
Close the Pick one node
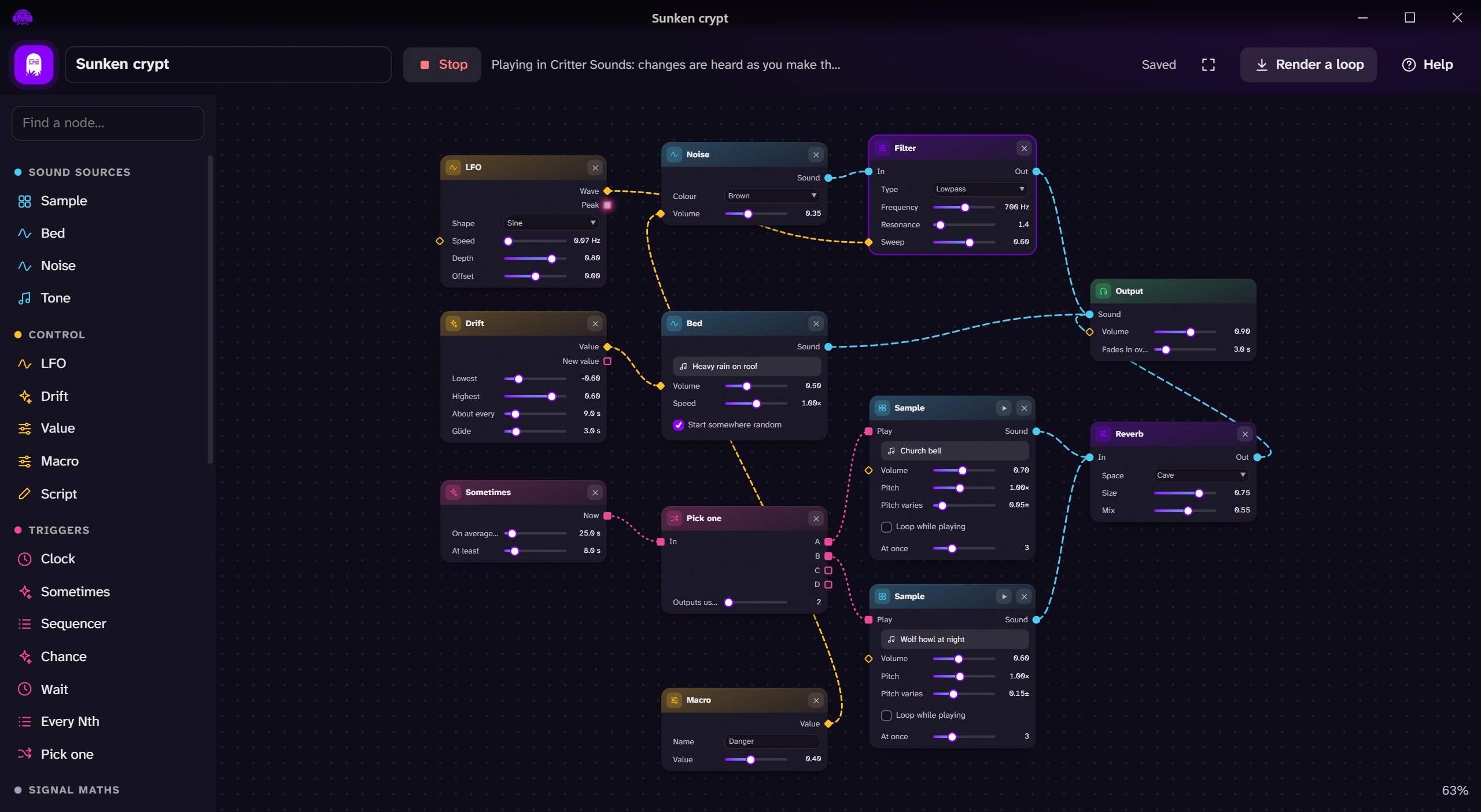point(816,519)
